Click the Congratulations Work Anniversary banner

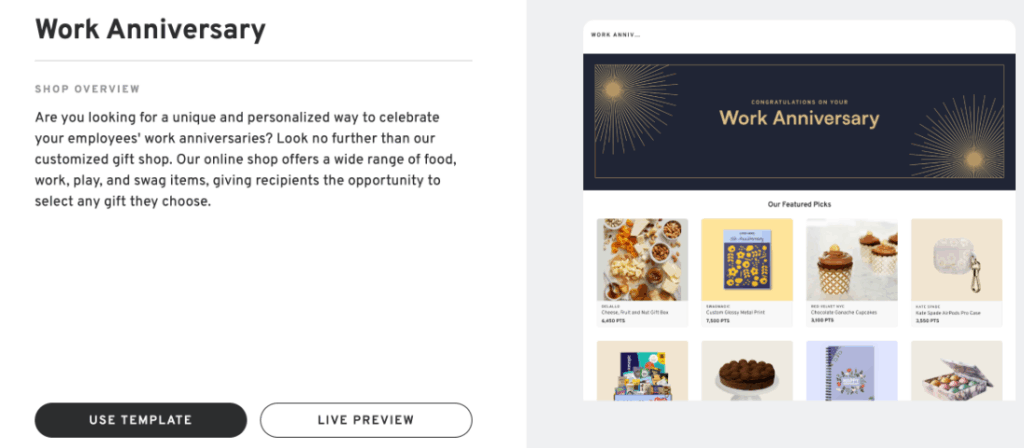[798, 120]
